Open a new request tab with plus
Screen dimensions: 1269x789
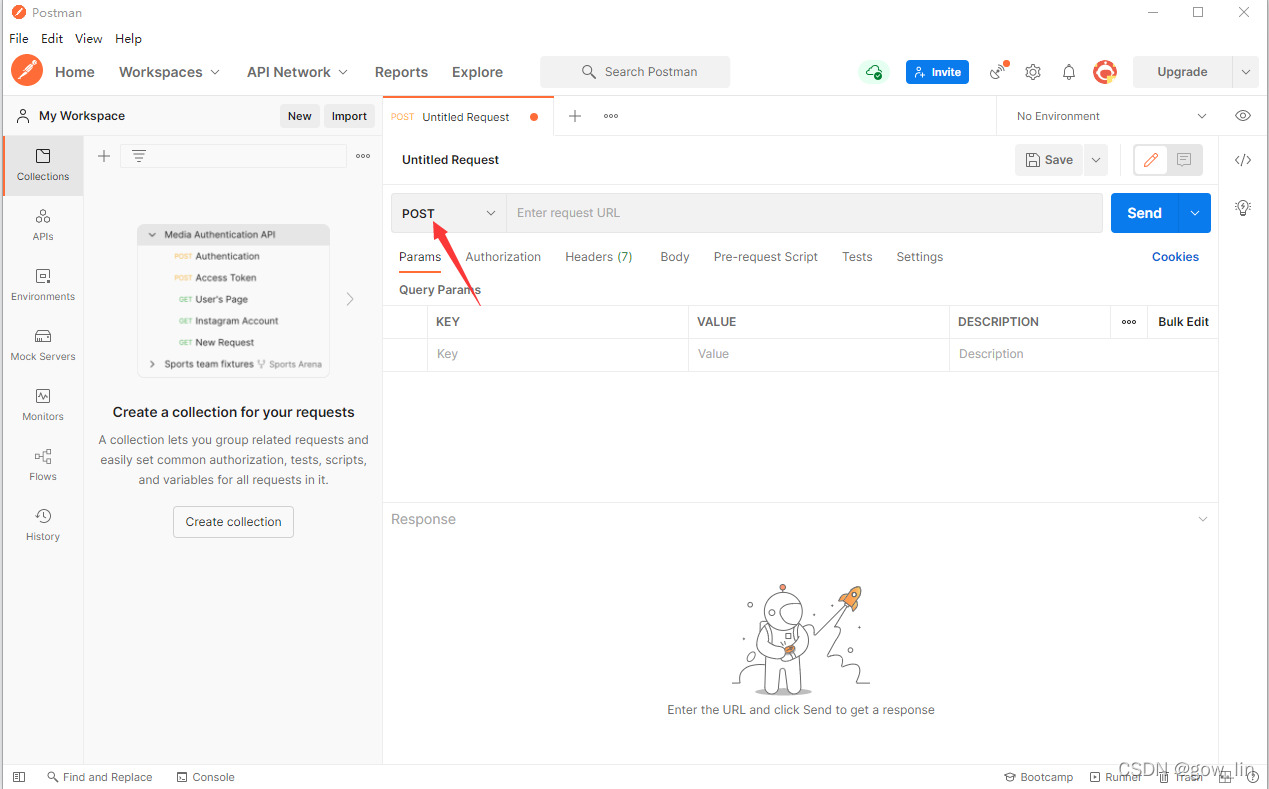[575, 116]
